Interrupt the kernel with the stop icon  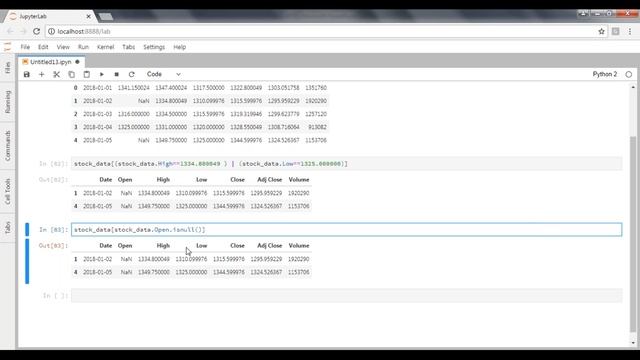116,74
